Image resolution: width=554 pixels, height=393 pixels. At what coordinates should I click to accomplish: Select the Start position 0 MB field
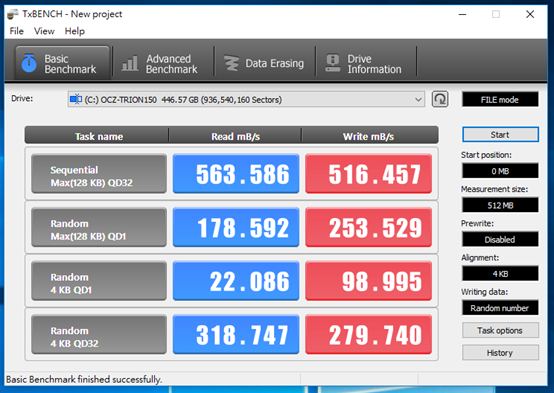500,171
